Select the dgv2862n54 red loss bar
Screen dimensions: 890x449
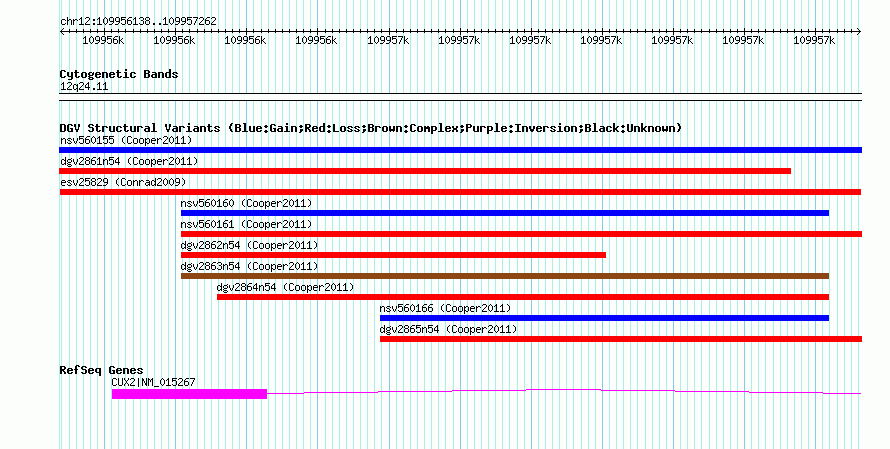pos(393,255)
